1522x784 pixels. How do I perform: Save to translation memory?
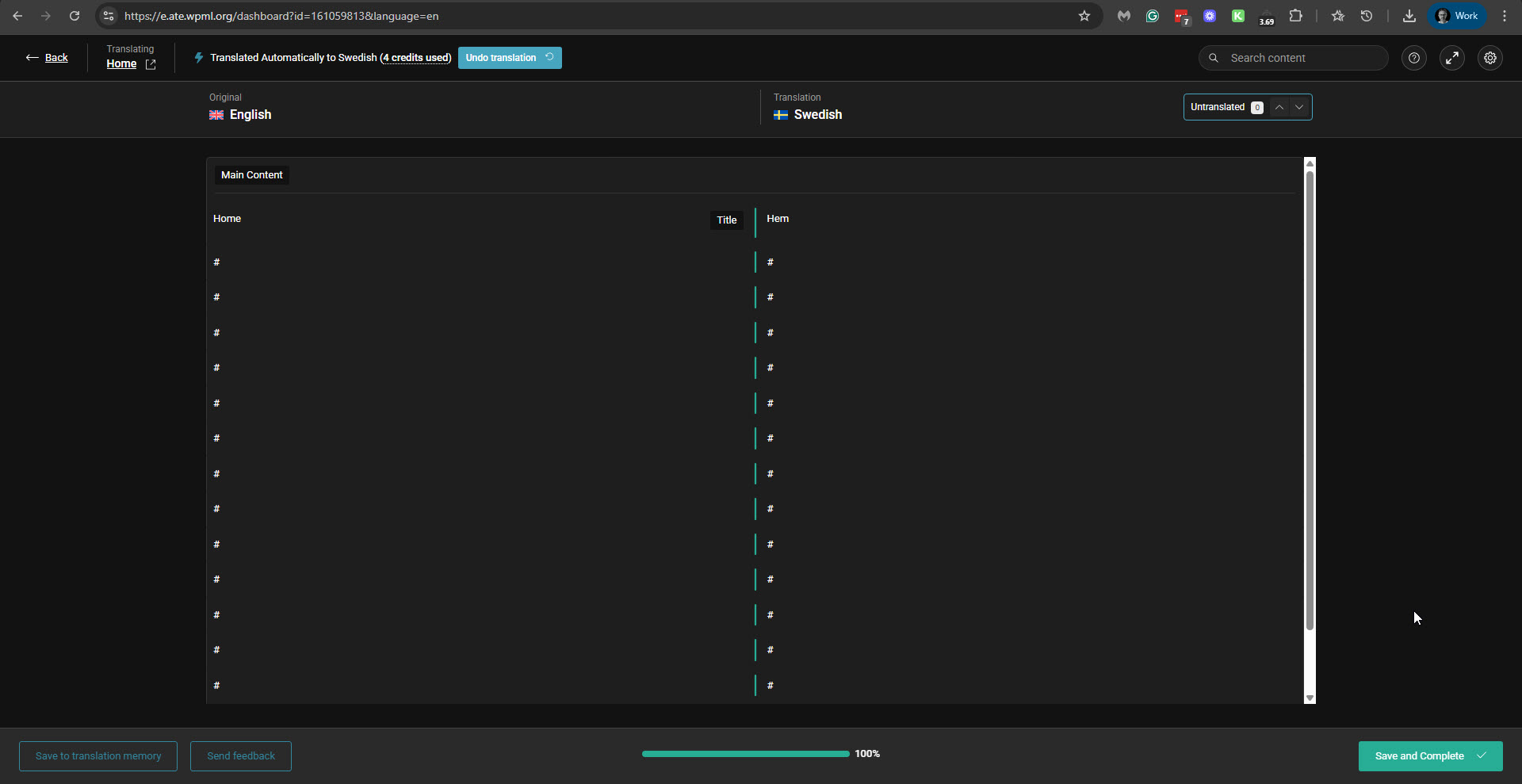pyautogui.click(x=98, y=756)
